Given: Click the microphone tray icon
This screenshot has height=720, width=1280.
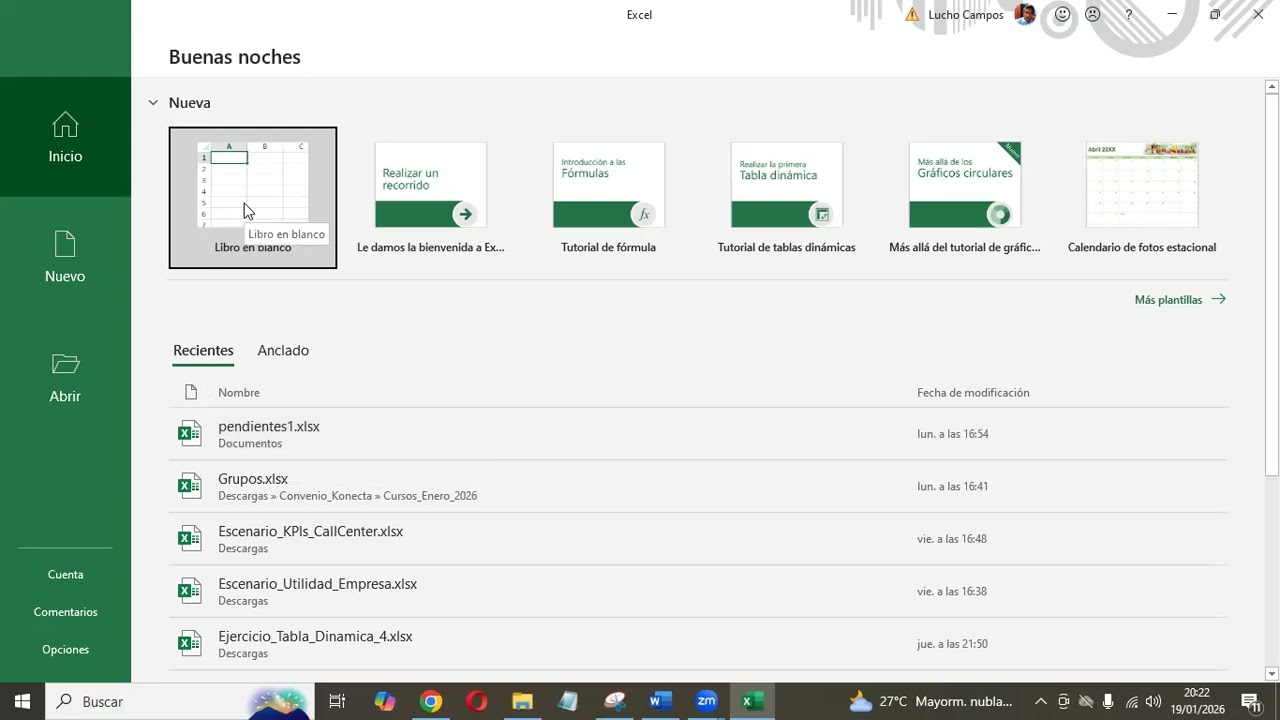Looking at the screenshot, I should coord(1108,701).
